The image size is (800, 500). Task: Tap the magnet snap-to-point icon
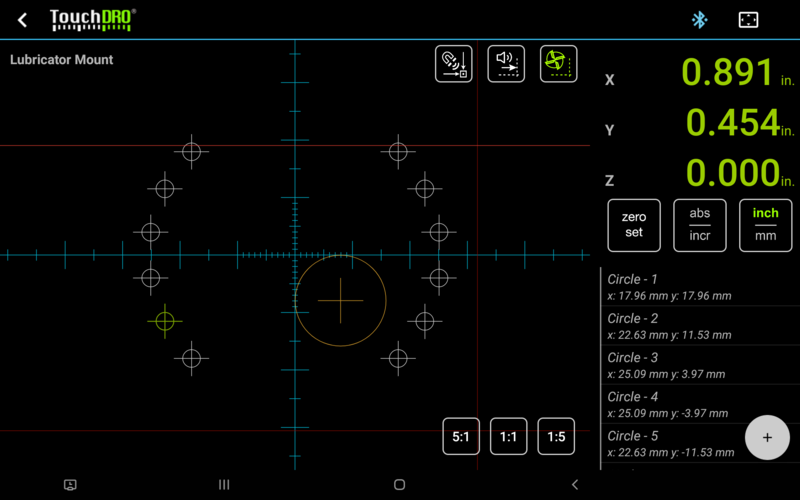pos(454,64)
